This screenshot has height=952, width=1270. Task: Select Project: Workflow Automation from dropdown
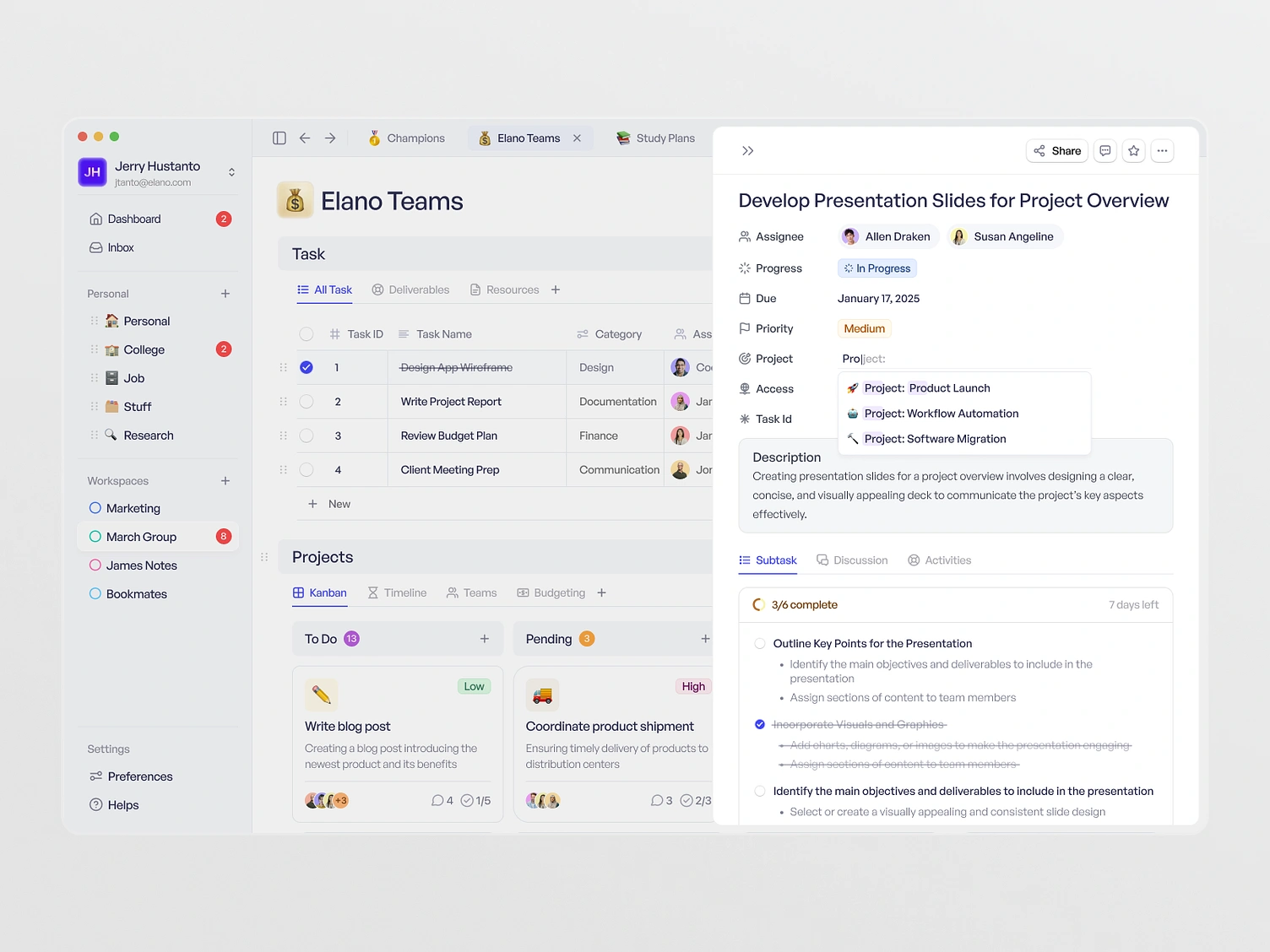[x=940, y=413]
